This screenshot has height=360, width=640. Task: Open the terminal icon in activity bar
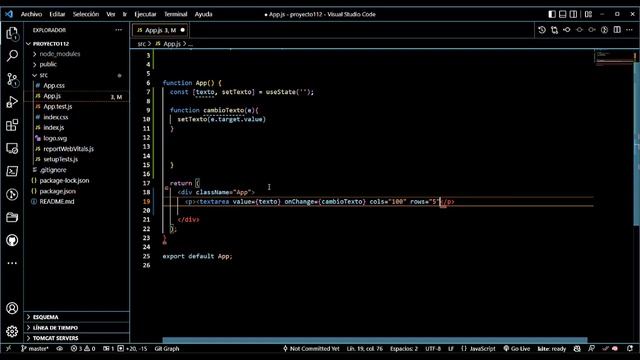pyautogui.click(x=12, y=171)
